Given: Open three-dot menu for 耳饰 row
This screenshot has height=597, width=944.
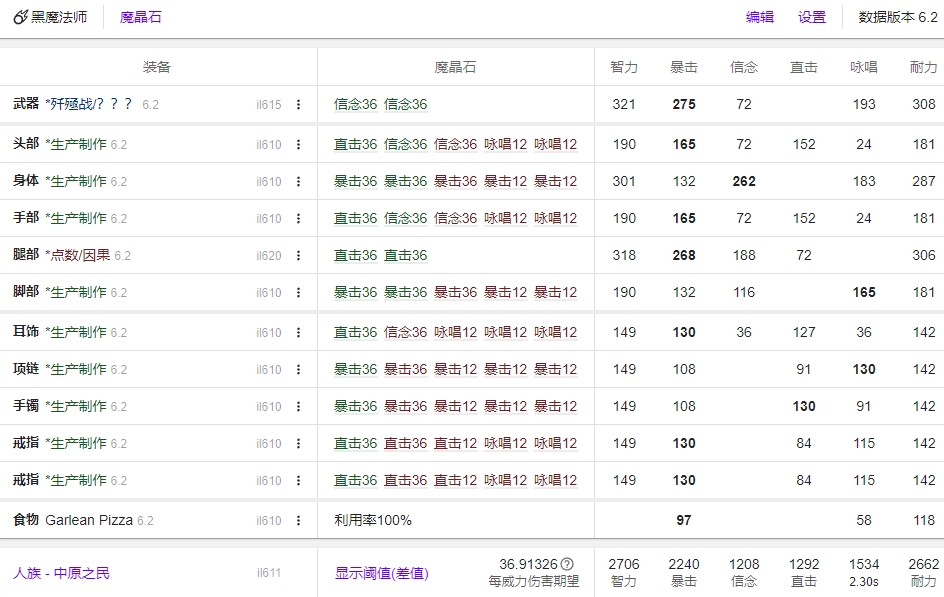Looking at the screenshot, I should point(298,333).
